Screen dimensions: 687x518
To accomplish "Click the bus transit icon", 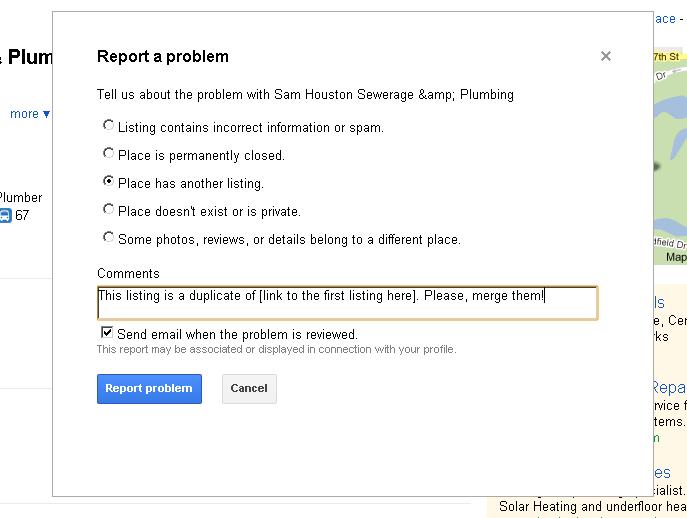I will (5, 215).
